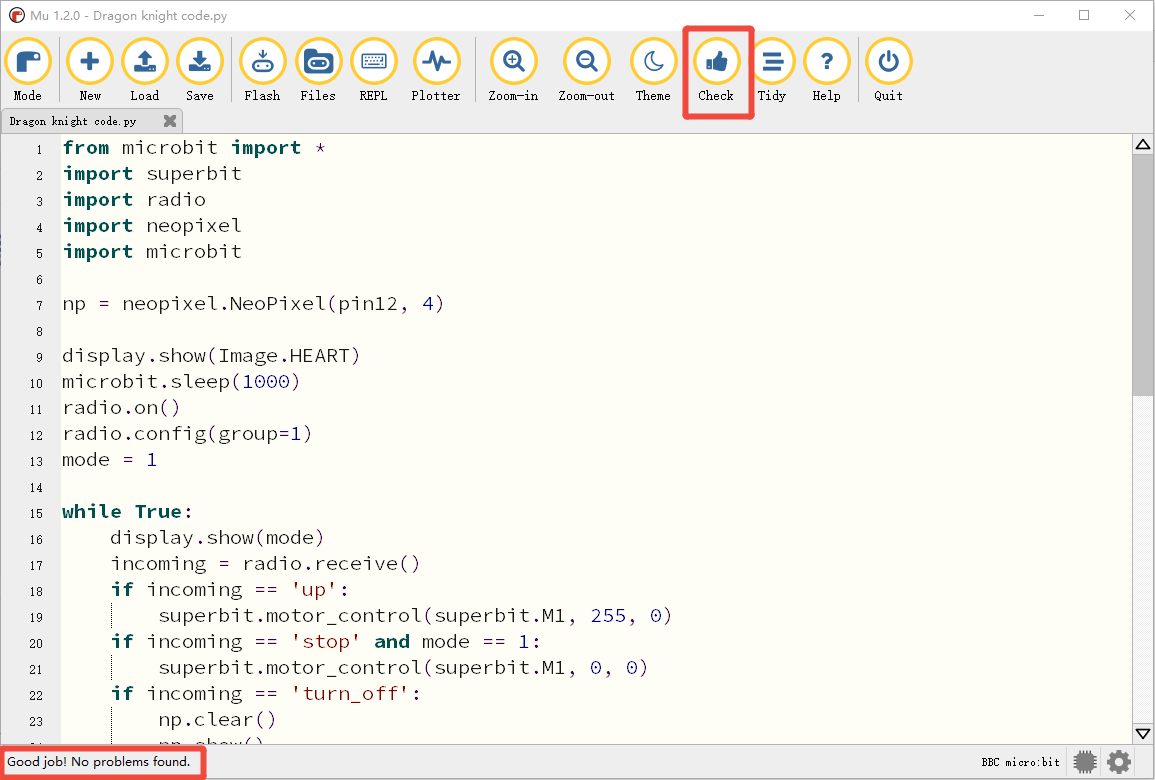
Task: Zoom-in the editor text
Action: pos(513,71)
